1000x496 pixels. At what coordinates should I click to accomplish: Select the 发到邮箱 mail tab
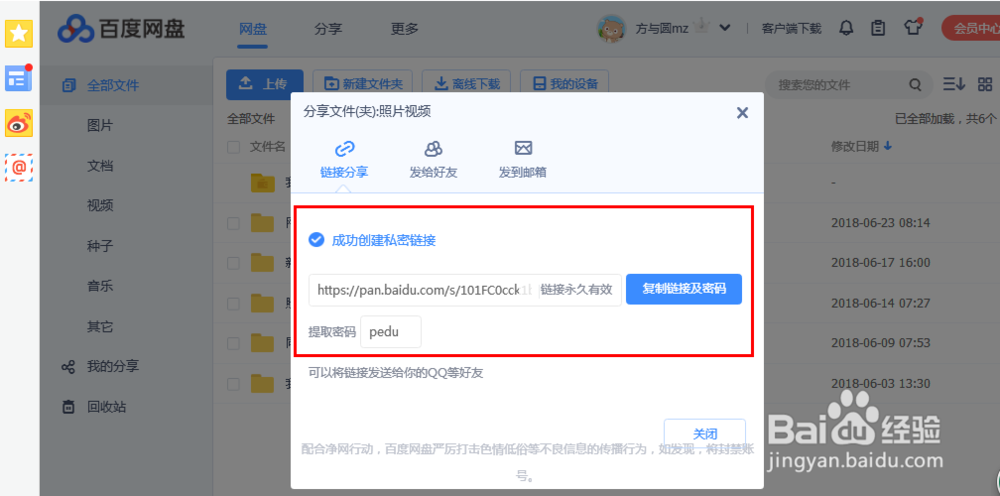tap(523, 159)
